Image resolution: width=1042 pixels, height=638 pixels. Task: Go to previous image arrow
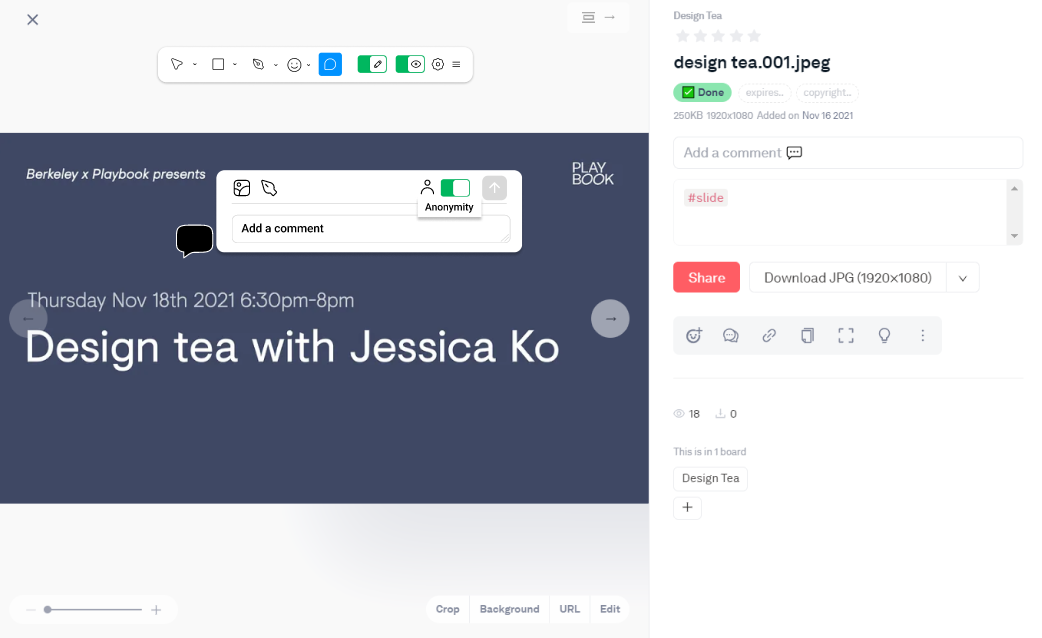pyautogui.click(x=28, y=319)
